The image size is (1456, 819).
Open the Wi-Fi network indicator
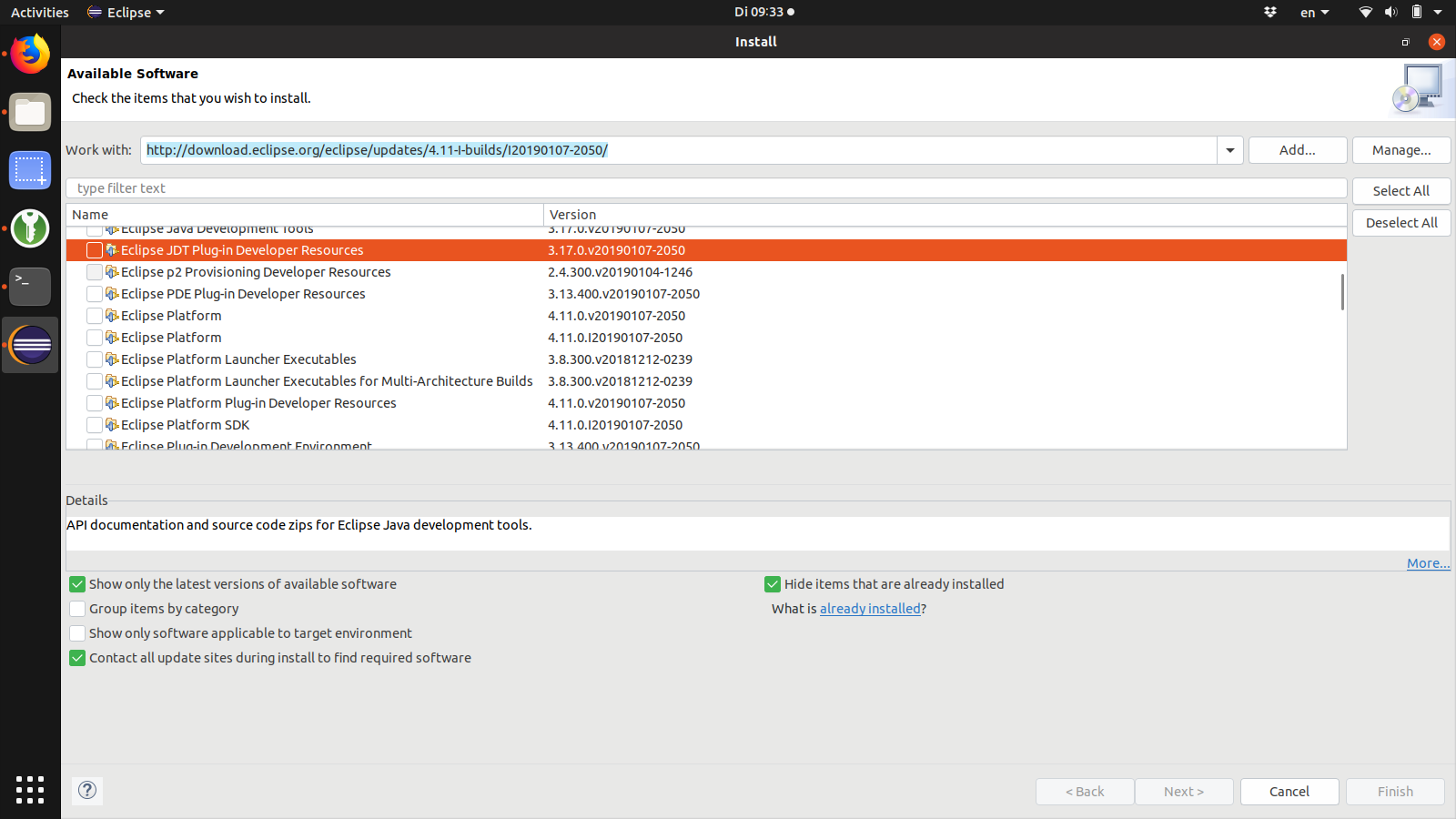pyautogui.click(x=1365, y=12)
